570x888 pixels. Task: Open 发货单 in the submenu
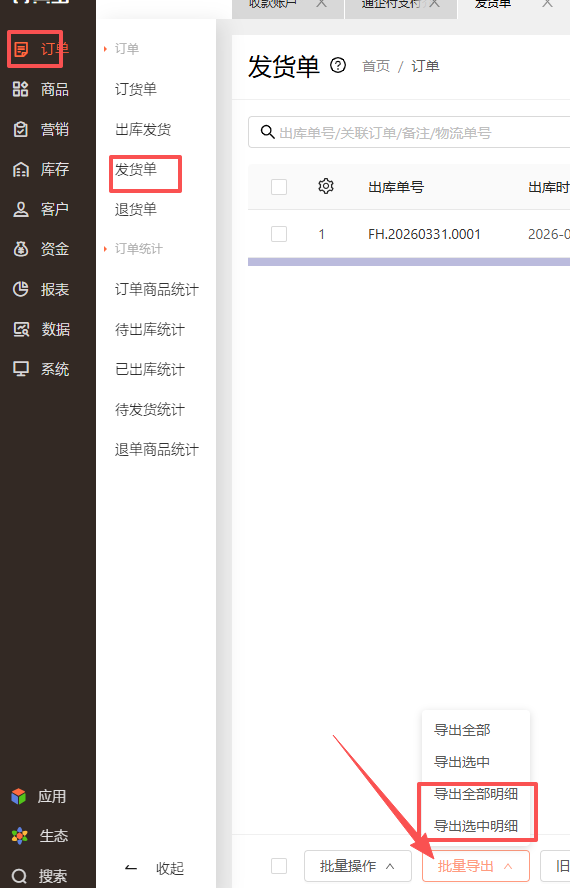pos(136,169)
